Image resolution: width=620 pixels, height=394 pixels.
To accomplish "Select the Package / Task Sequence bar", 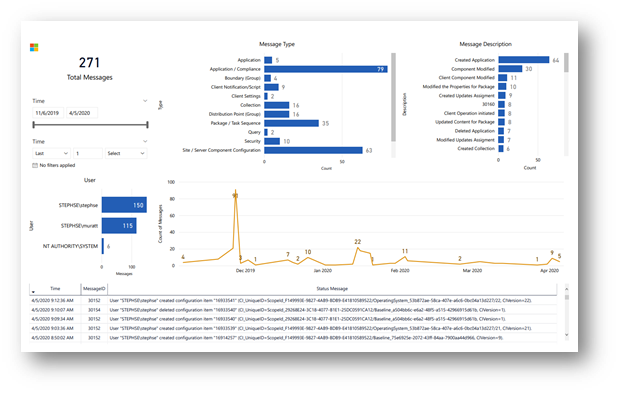I will tap(291, 123).
